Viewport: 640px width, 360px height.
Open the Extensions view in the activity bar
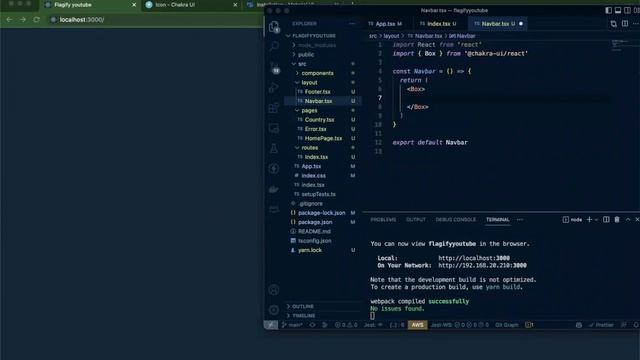tap(274, 107)
